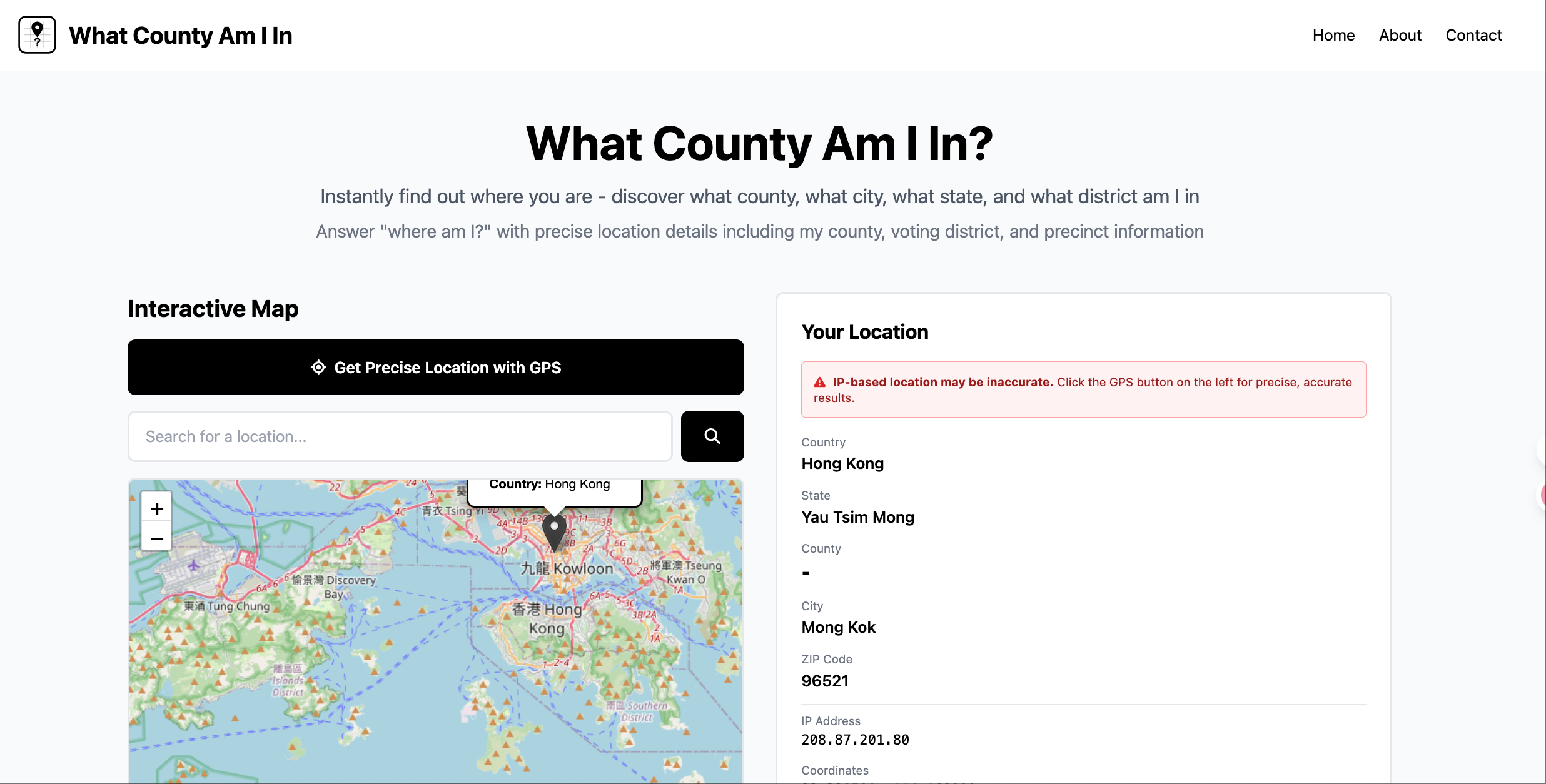The height and width of the screenshot is (784, 1546).
Task: Click the "Your Location" panel heading
Action: pos(865,332)
